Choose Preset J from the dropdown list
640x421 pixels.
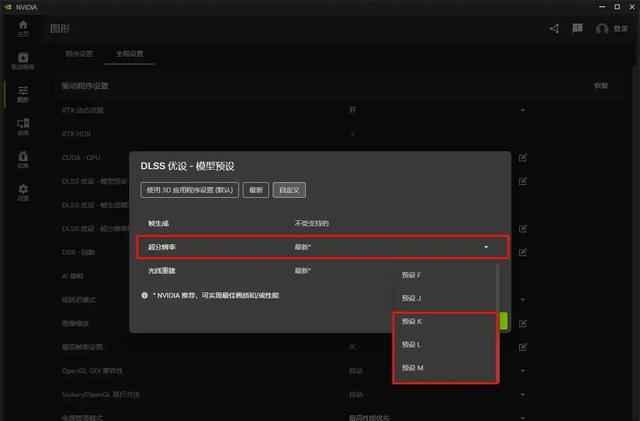(444, 298)
